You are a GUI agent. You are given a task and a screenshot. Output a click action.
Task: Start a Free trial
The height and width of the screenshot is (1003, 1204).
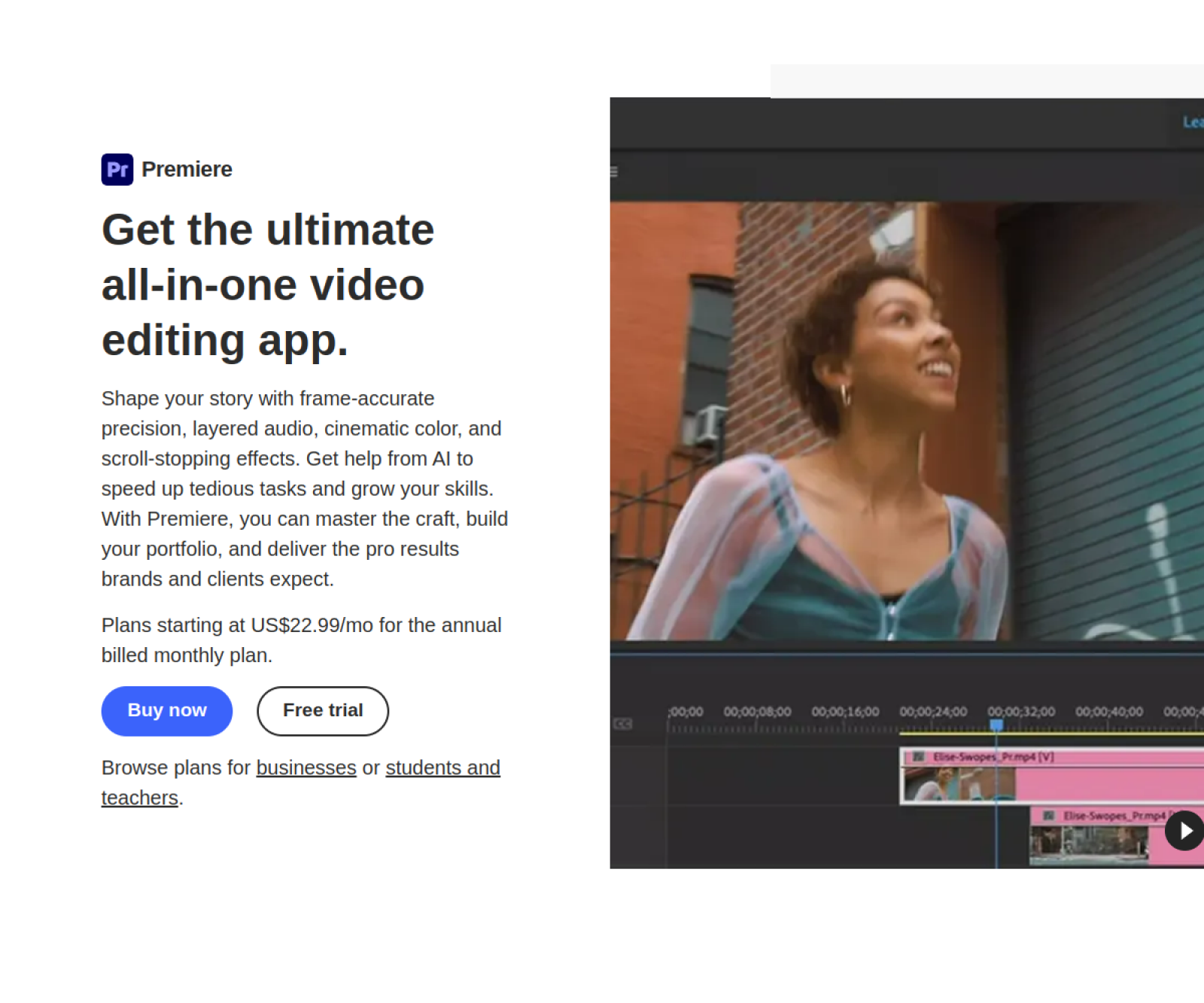pos(323,710)
